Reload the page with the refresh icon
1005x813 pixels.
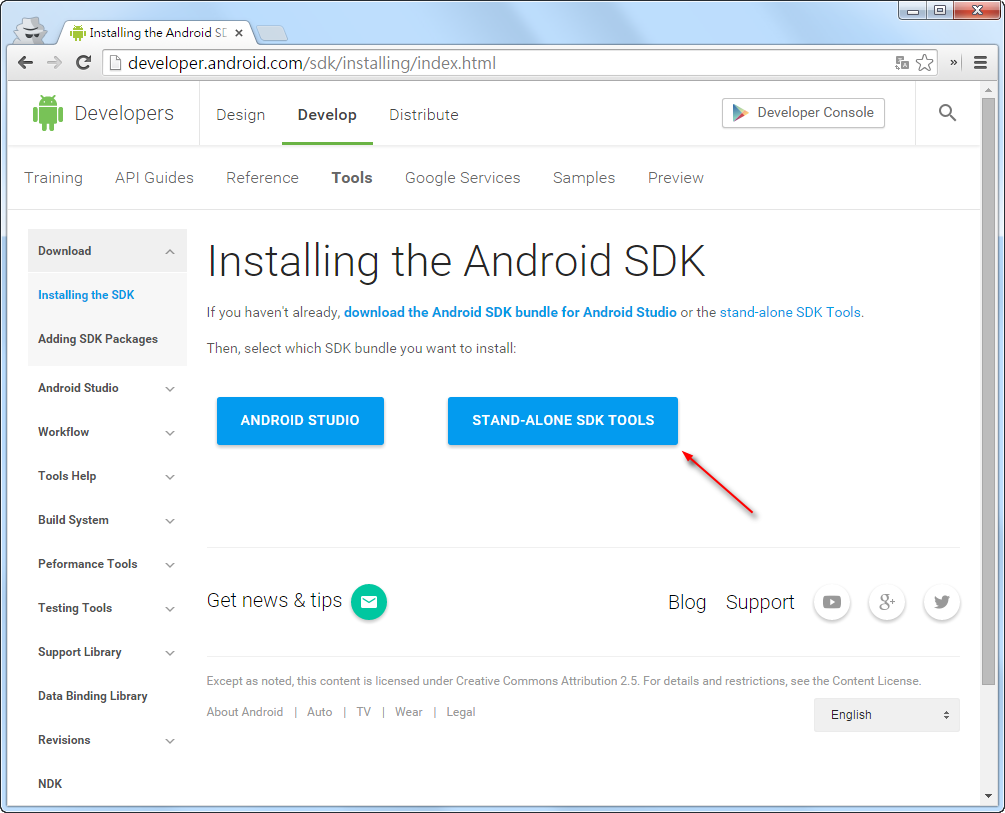coord(83,63)
